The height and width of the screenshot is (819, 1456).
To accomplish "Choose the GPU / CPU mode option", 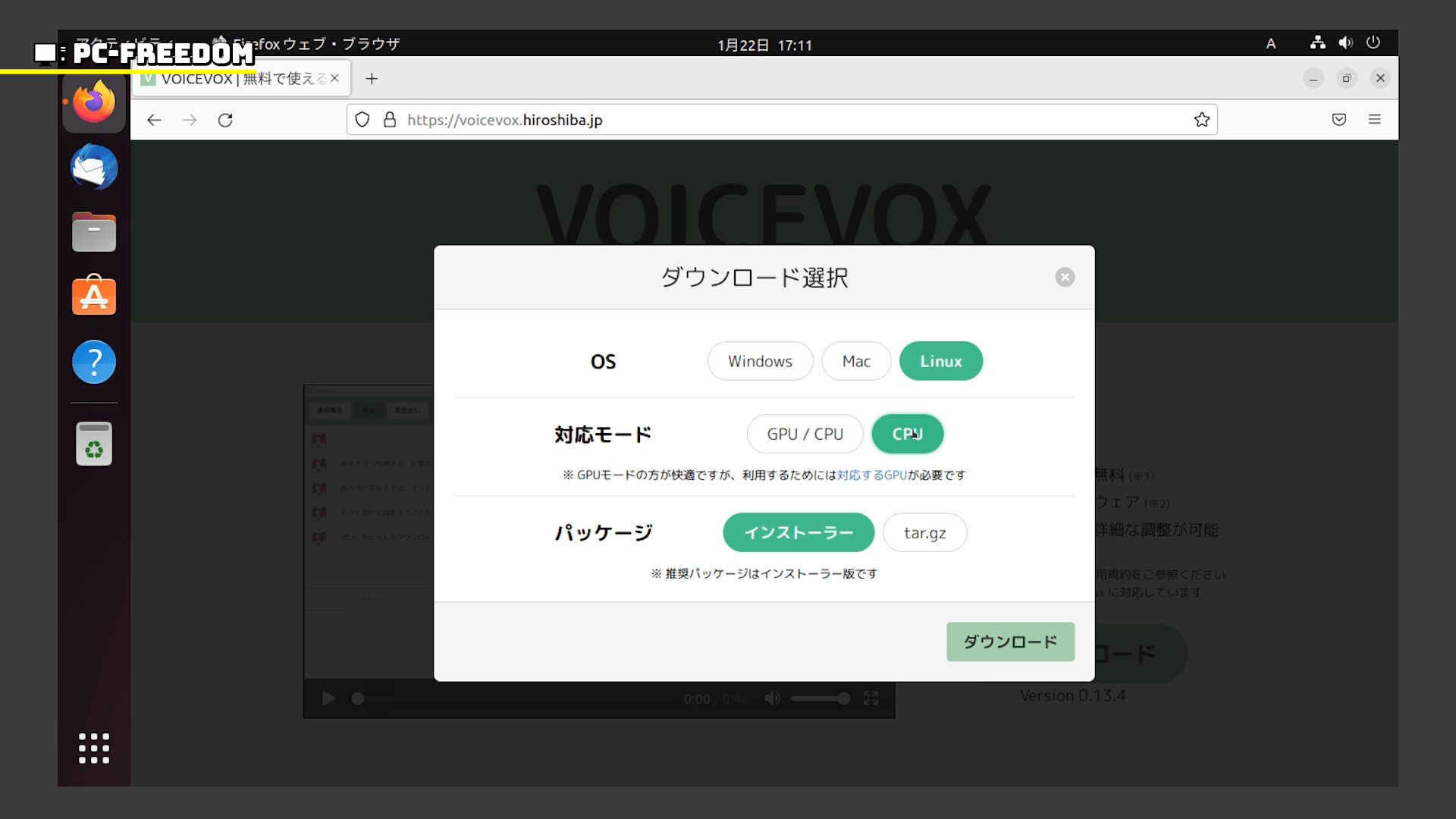I will click(805, 434).
